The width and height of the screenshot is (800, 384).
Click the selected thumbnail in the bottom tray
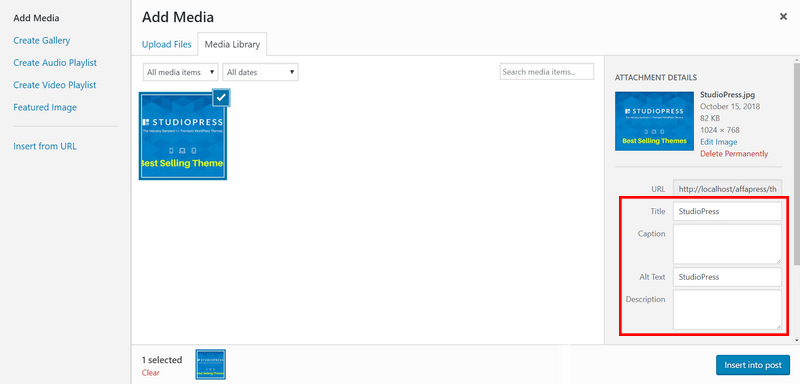(x=211, y=365)
